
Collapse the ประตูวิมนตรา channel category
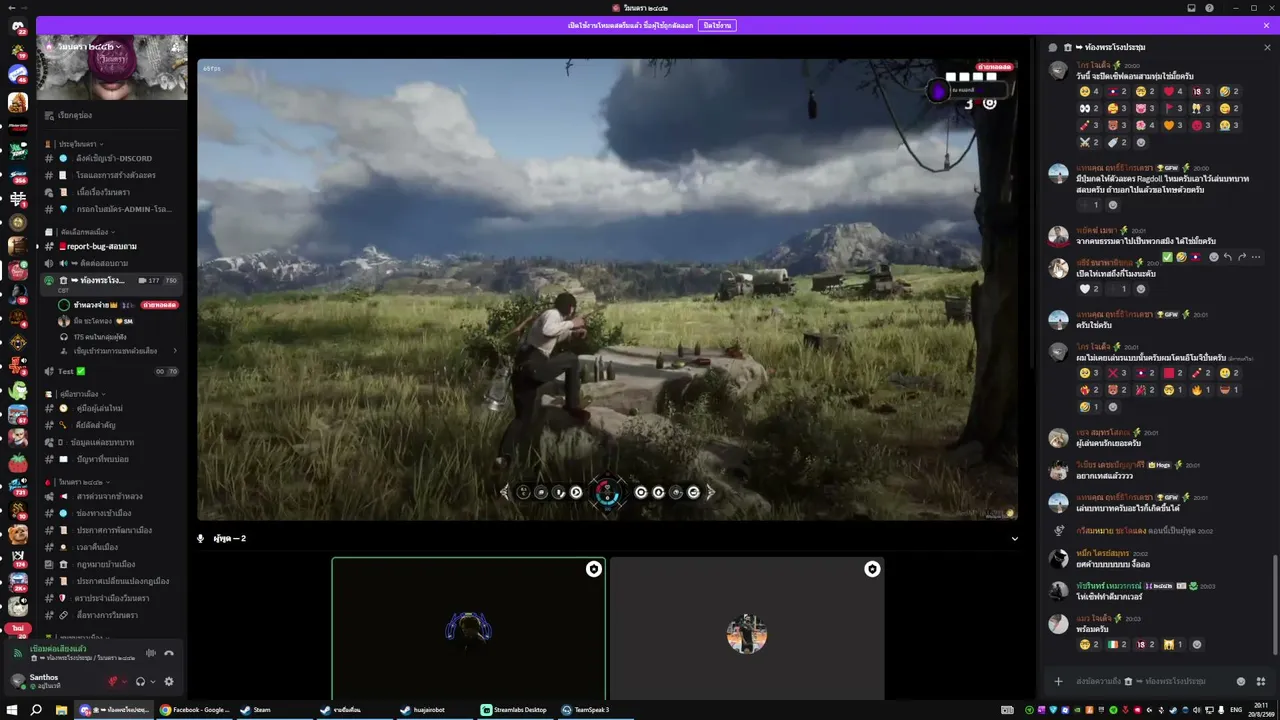80,144
